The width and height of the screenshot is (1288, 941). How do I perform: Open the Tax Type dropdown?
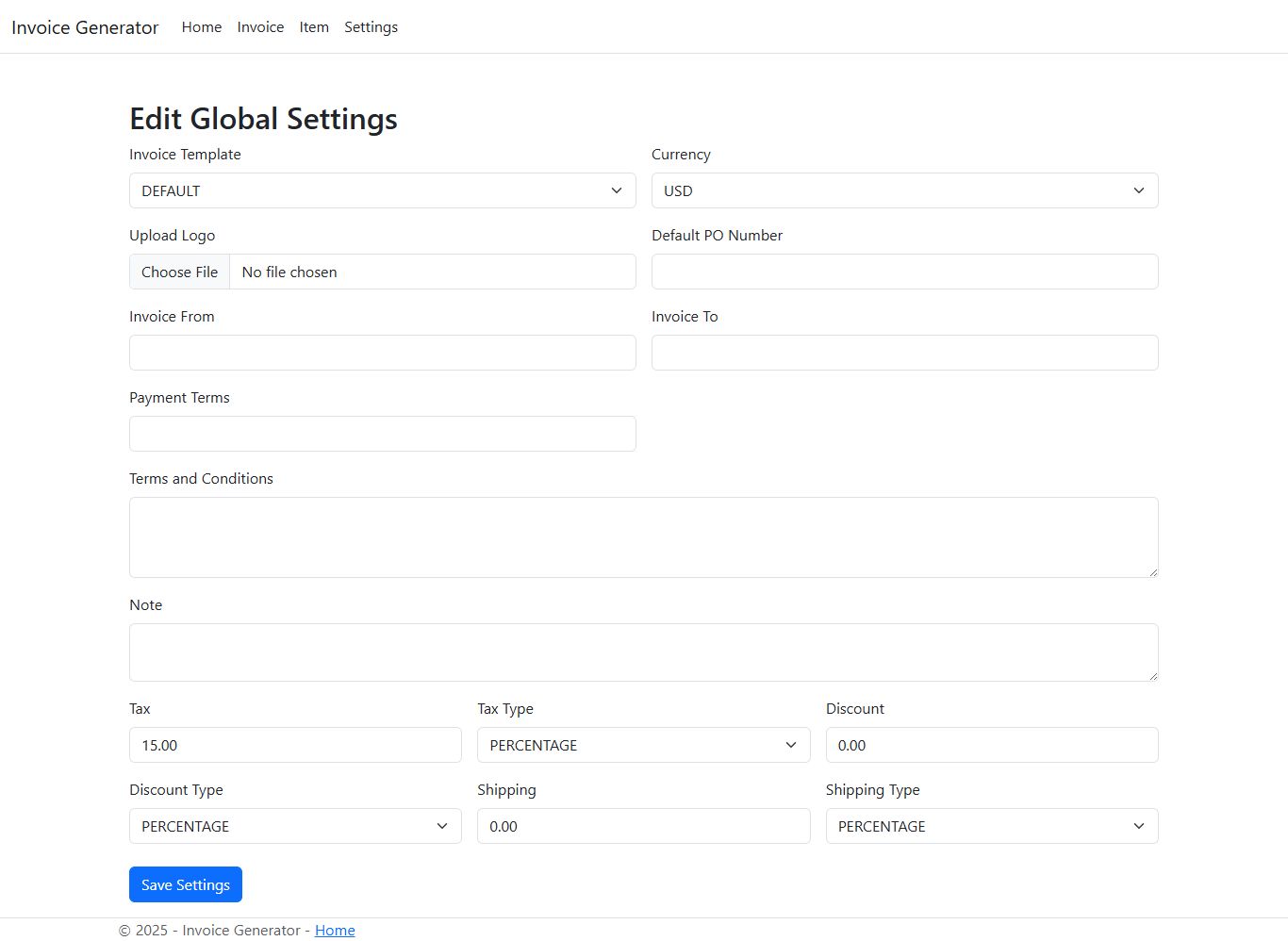tap(643, 745)
